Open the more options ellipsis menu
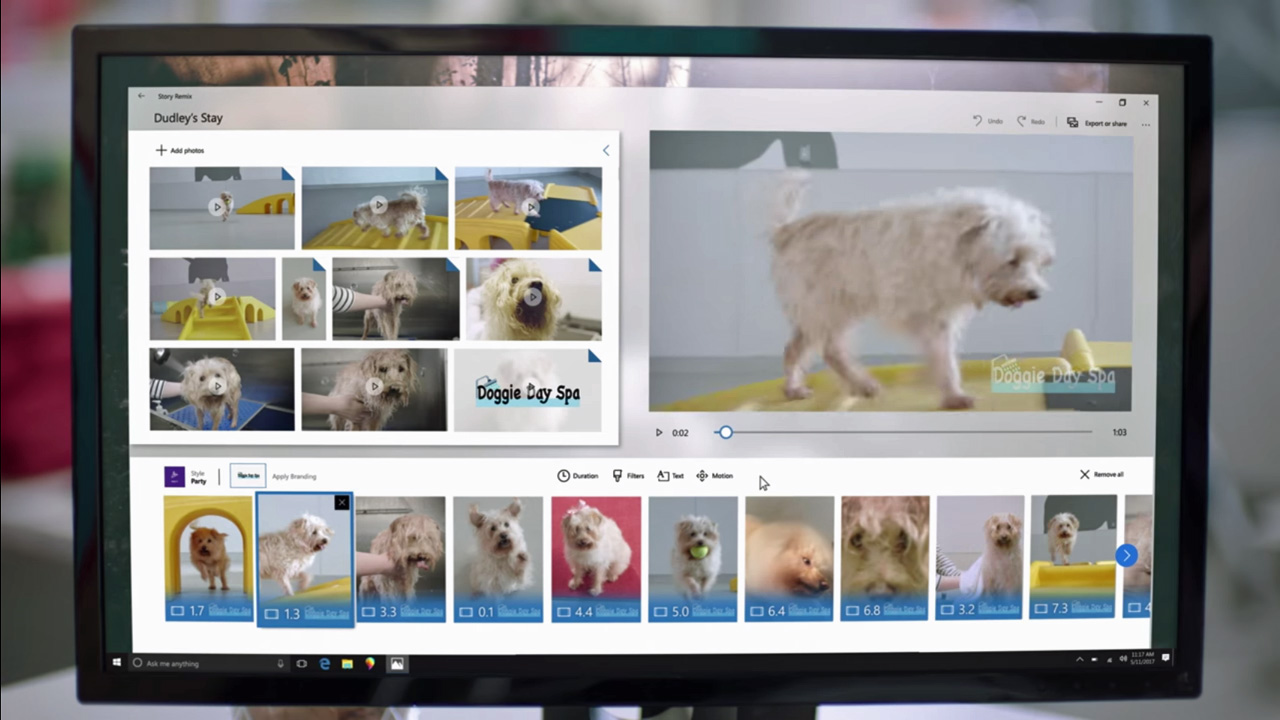1280x720 pixels. tap(1146, 123)
